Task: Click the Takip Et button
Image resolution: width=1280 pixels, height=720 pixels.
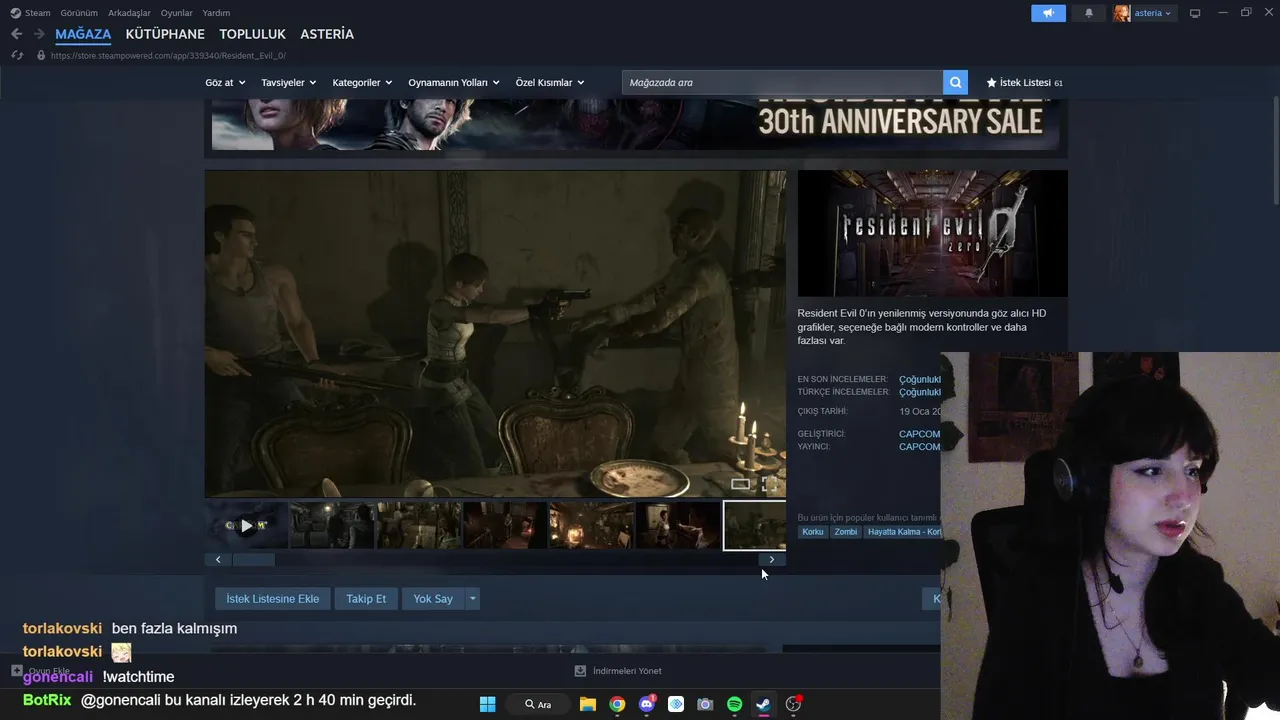Action: [366, 599]
